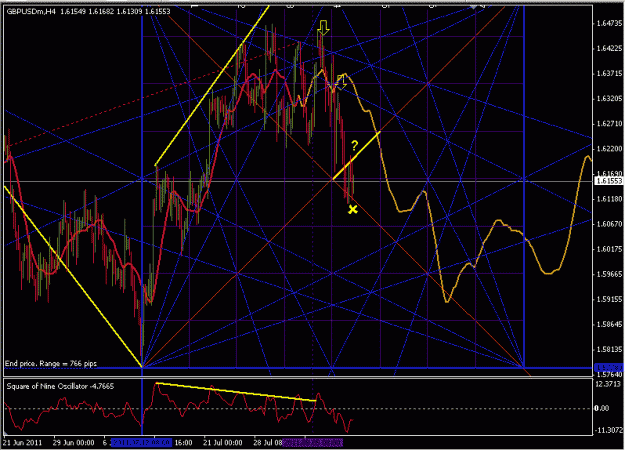Click the End price Range = 766 pips label
Viewport: 625px width, 450px height.
pos(51,364)
